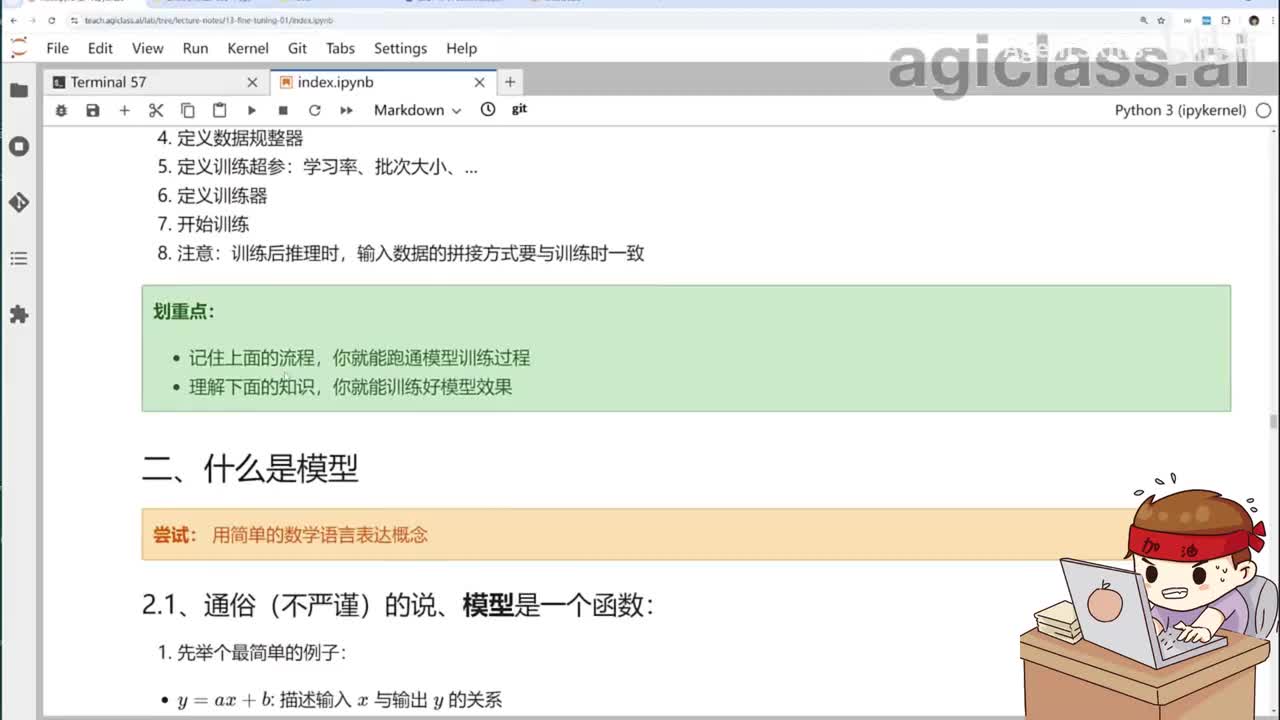Bookmark this page with the star icon
The width and height of the screenshot is (1280, 720).
[x=1161, y=20]
